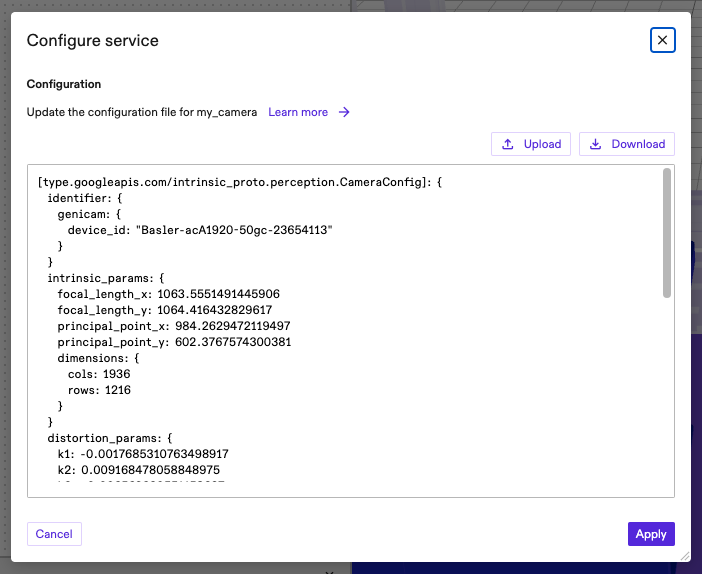This screenshot has height=574, width=702.
Task: Click the arrow icon beside Learn more
Action: [x=344, y=112]
